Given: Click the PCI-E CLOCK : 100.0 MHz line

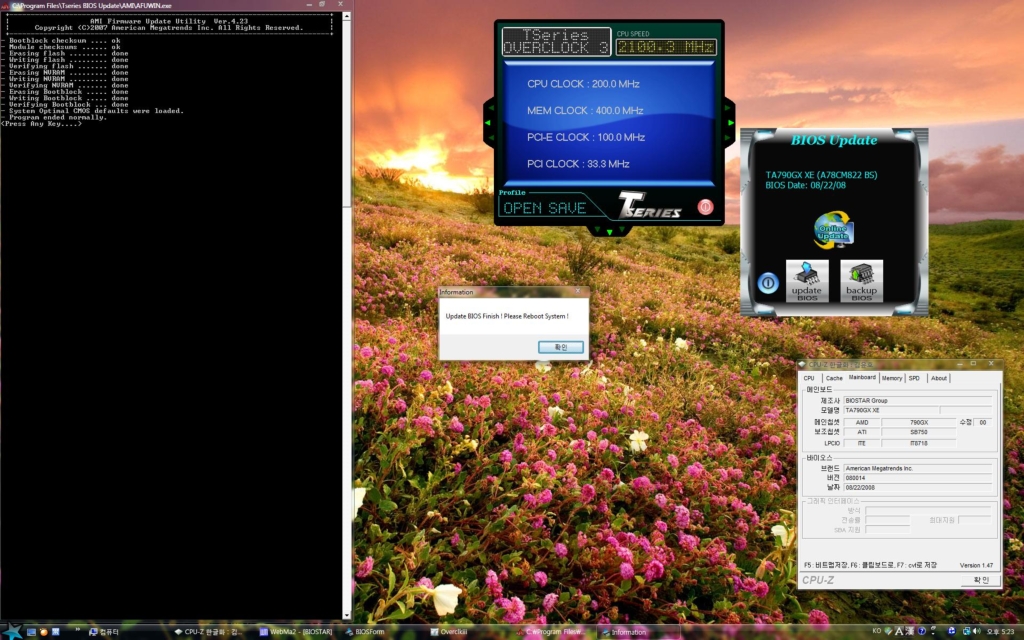Looking at the screenshot, I should [586, 138].
